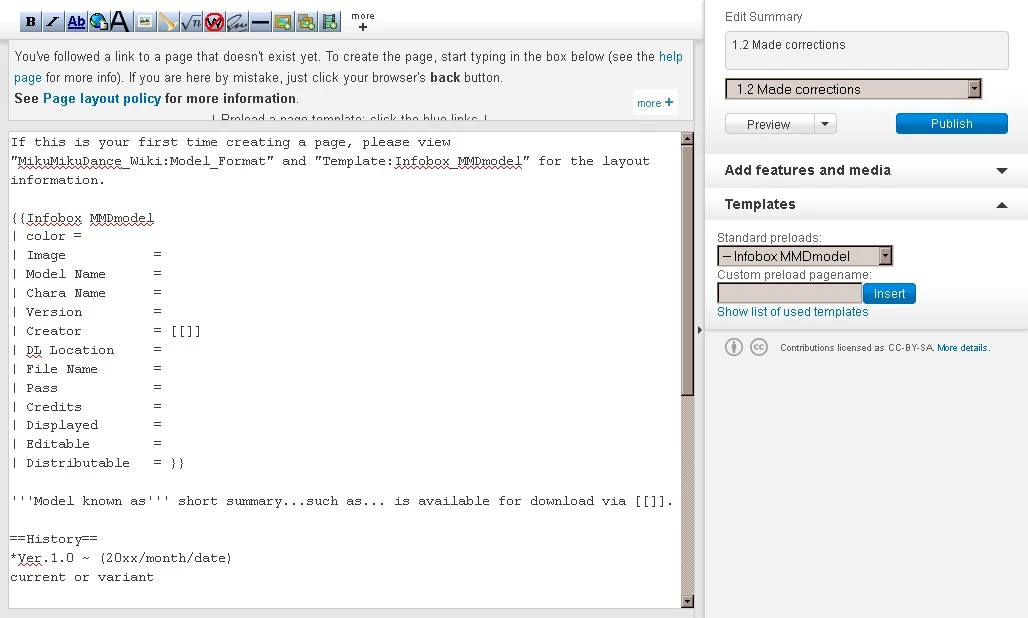This screenshot has width=1028, height=618.
Task: Insert external link with globe icon
Action: (98, 21)
